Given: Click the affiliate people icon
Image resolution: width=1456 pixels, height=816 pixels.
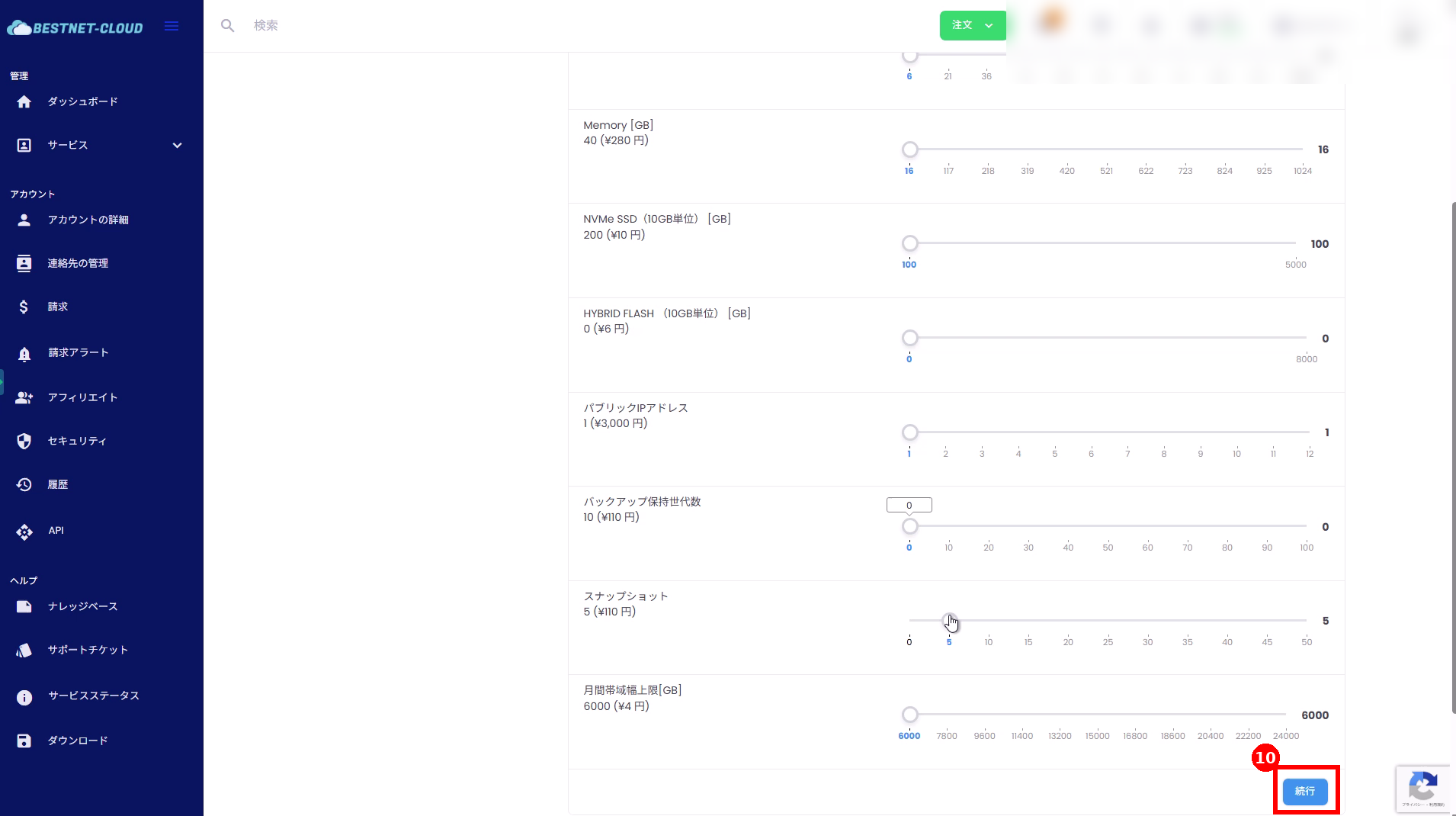Looking at the screenshot, I should pos(24,397).
